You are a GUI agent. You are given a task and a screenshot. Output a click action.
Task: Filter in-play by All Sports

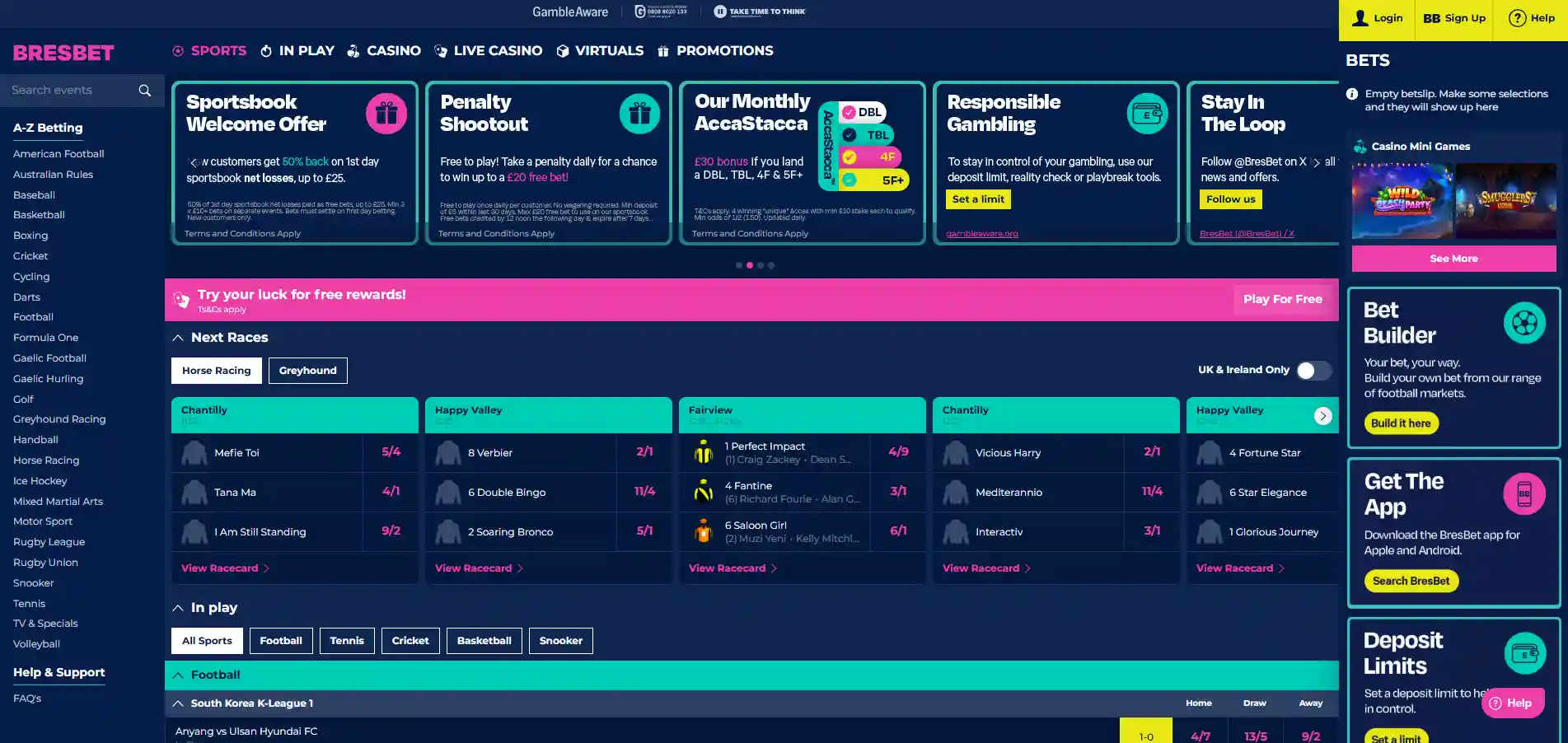(207, 641)
